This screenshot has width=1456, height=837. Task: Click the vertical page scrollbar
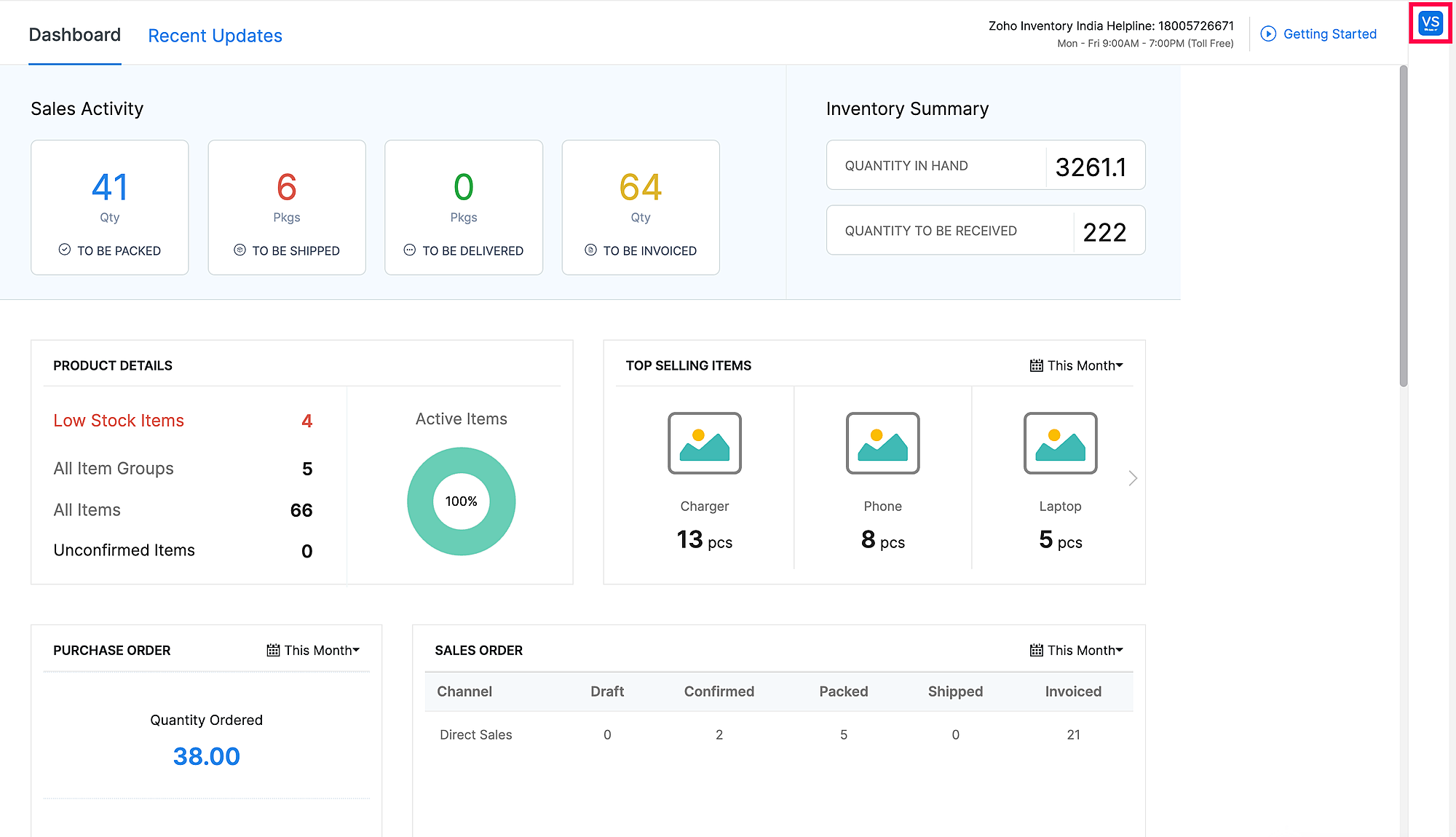pyautogui.click(x=1403, y=226)
